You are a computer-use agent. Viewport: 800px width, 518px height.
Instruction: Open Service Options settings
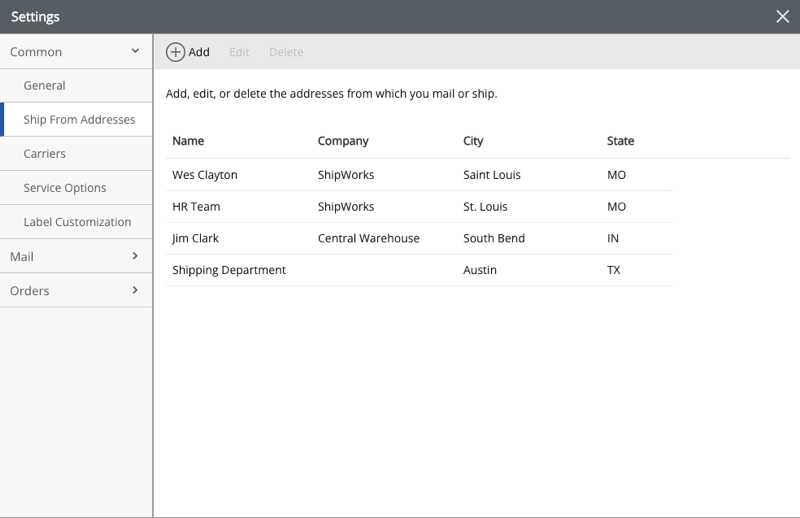(x=76, y=188)
